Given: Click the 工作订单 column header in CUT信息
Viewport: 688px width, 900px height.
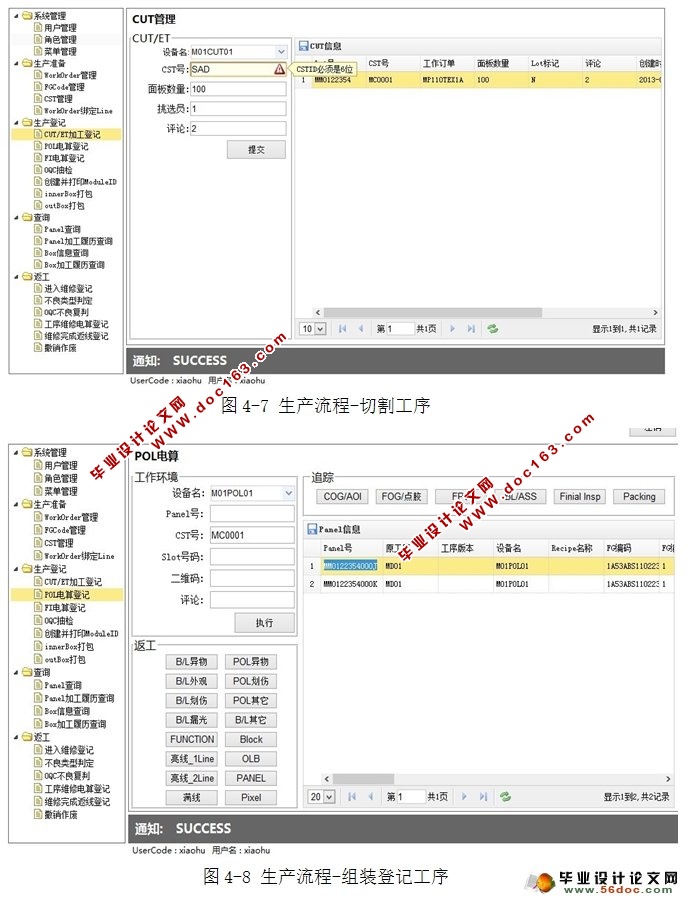Looking at the screenshot, I should click(x=439, y=63).
